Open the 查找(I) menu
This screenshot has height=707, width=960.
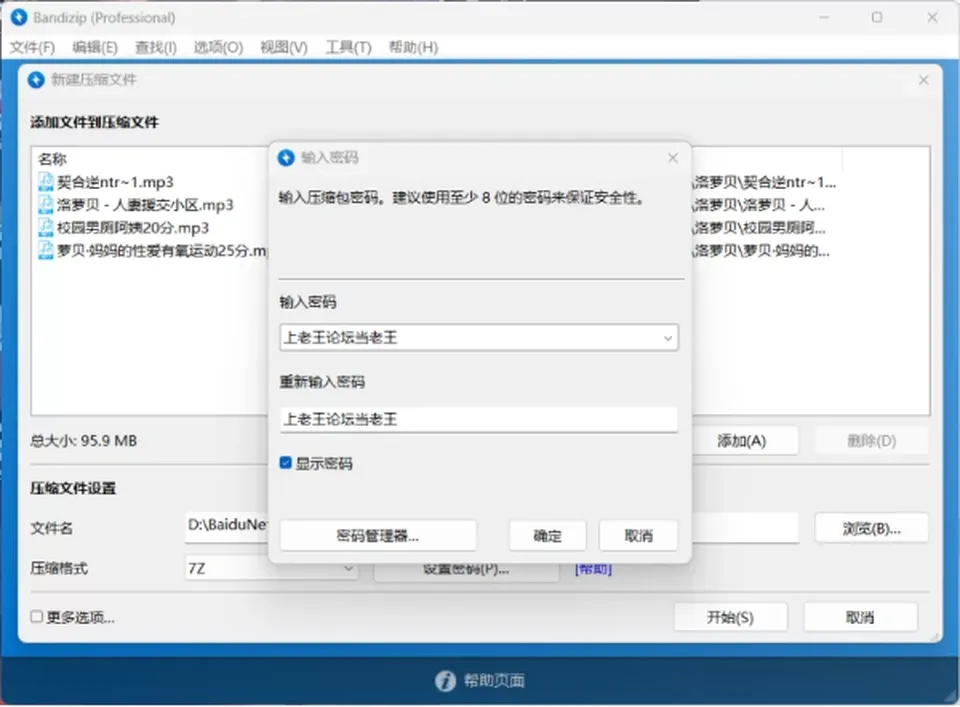156,47
